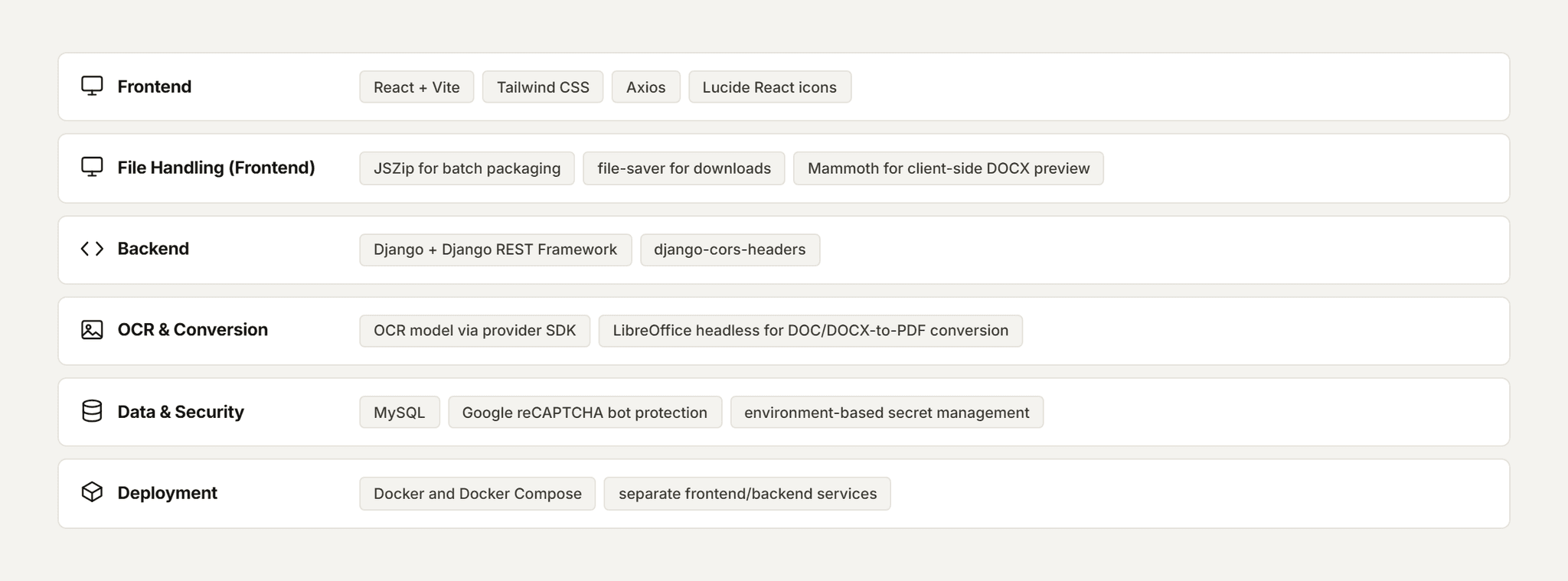Click the database icon beside Data & Security

click(x=92, y=411)
